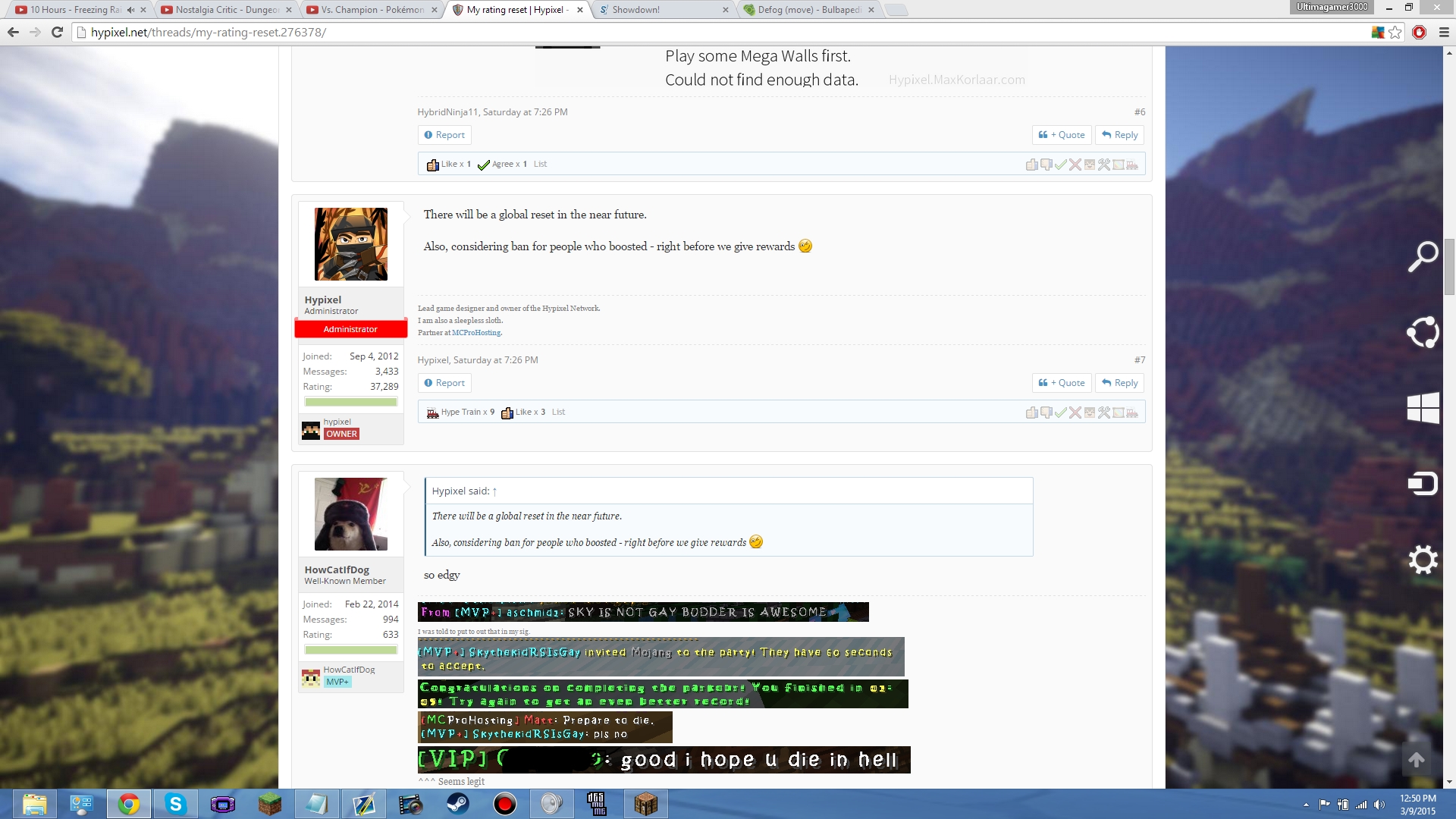This screenshot has height=819, width=1456.
Task: Open Skype from the Windows taskbar
Action: 175,804
